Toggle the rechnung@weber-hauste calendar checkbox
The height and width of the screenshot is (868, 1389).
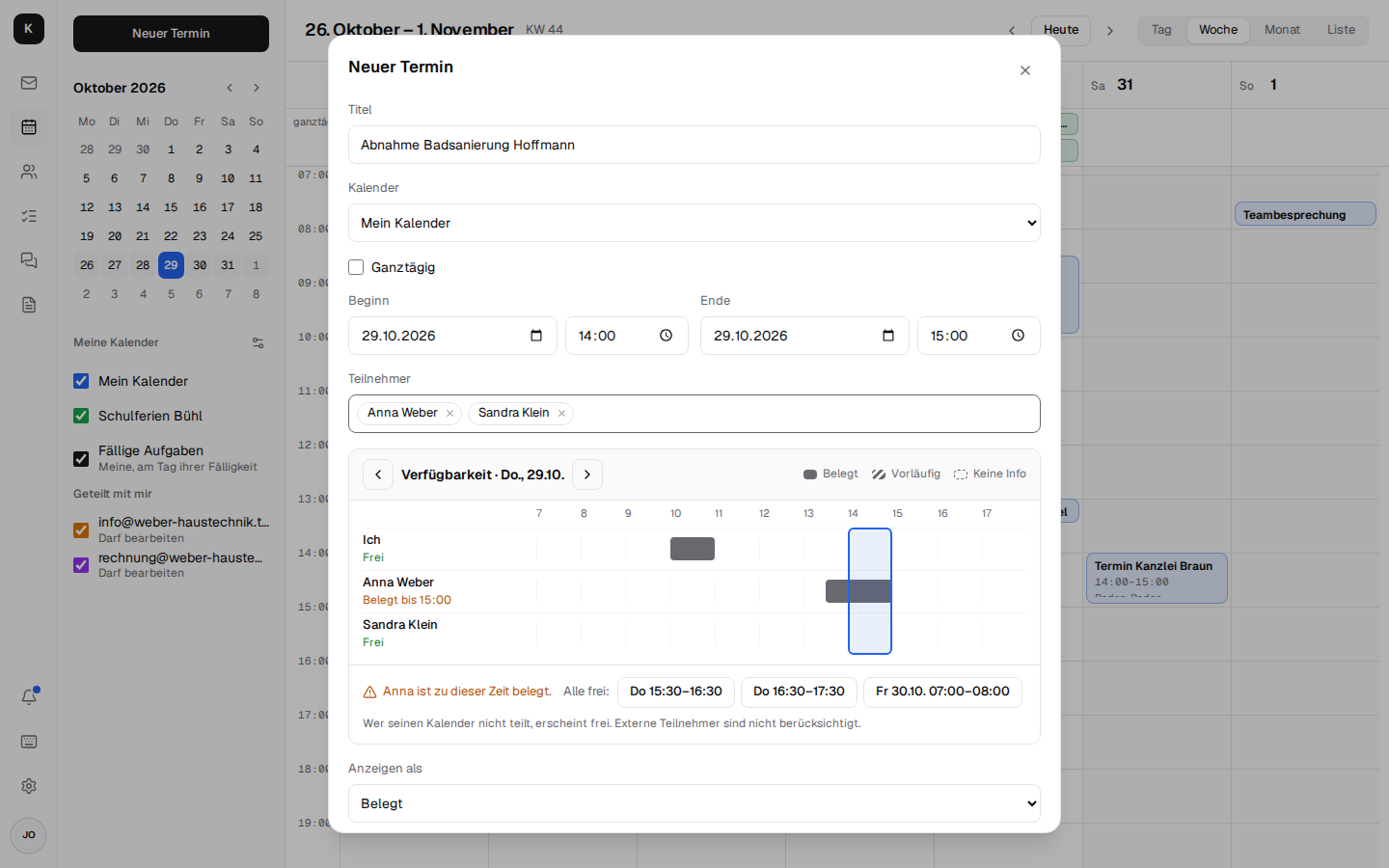click(81, 564)
